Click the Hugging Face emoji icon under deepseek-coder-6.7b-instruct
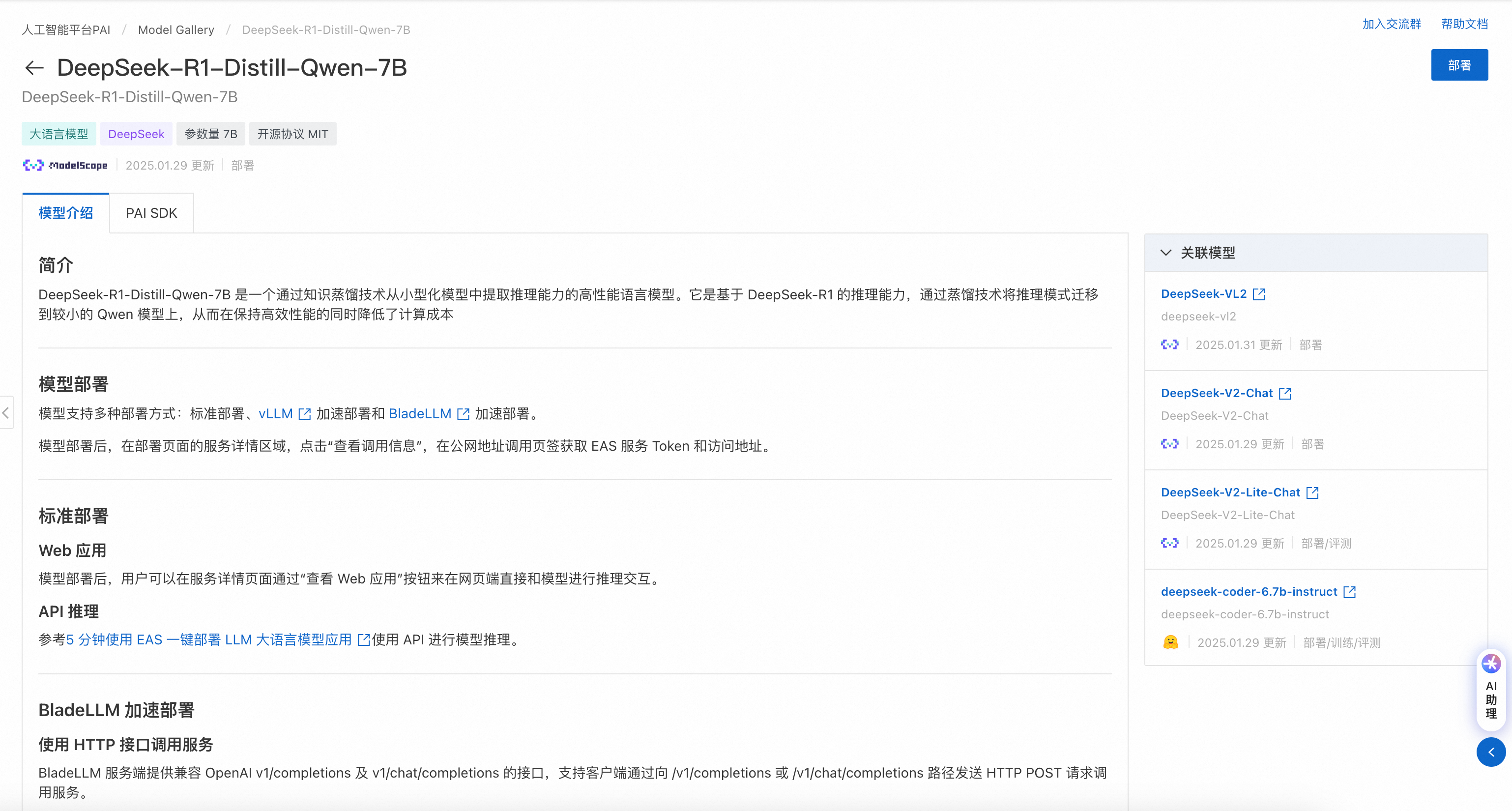1512x811 pixels. [x=1170, y=642]
